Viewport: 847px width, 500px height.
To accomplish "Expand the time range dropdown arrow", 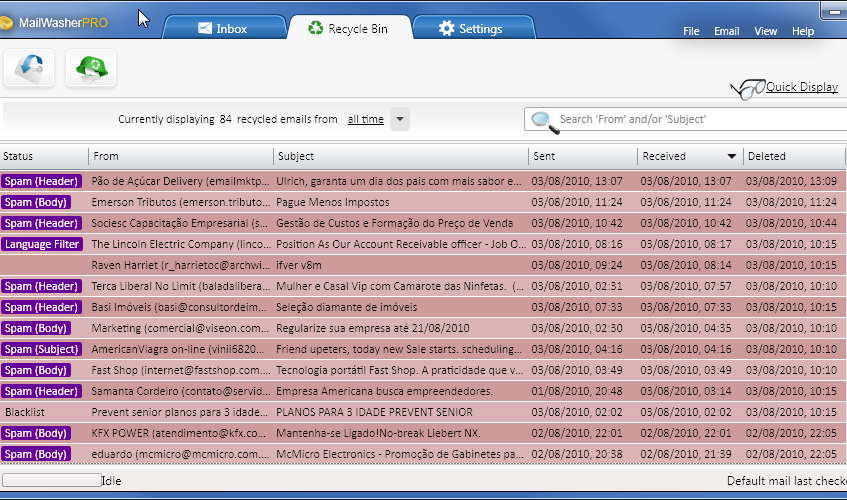I will 400,119.
